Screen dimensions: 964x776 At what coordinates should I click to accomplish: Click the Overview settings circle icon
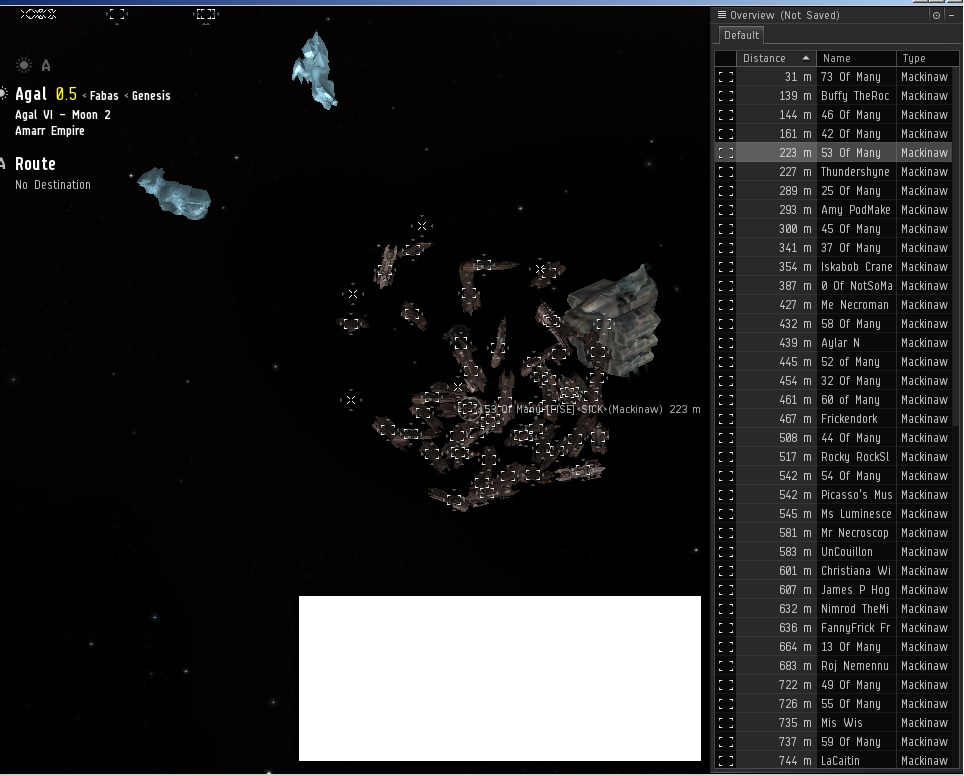936,15
